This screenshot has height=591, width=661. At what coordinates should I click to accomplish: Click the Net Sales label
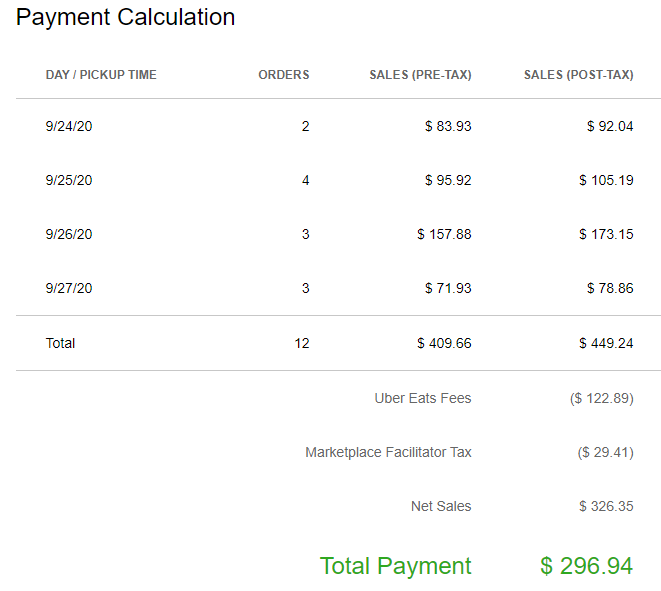coord(441,506)
